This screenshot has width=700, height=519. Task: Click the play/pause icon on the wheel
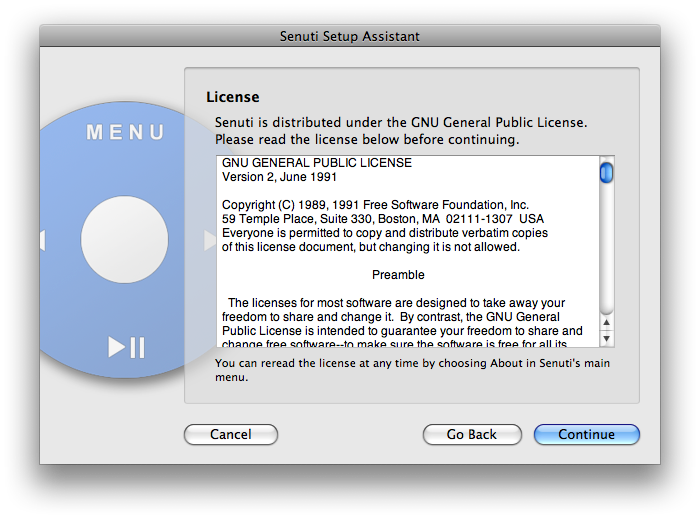(127, 347)
